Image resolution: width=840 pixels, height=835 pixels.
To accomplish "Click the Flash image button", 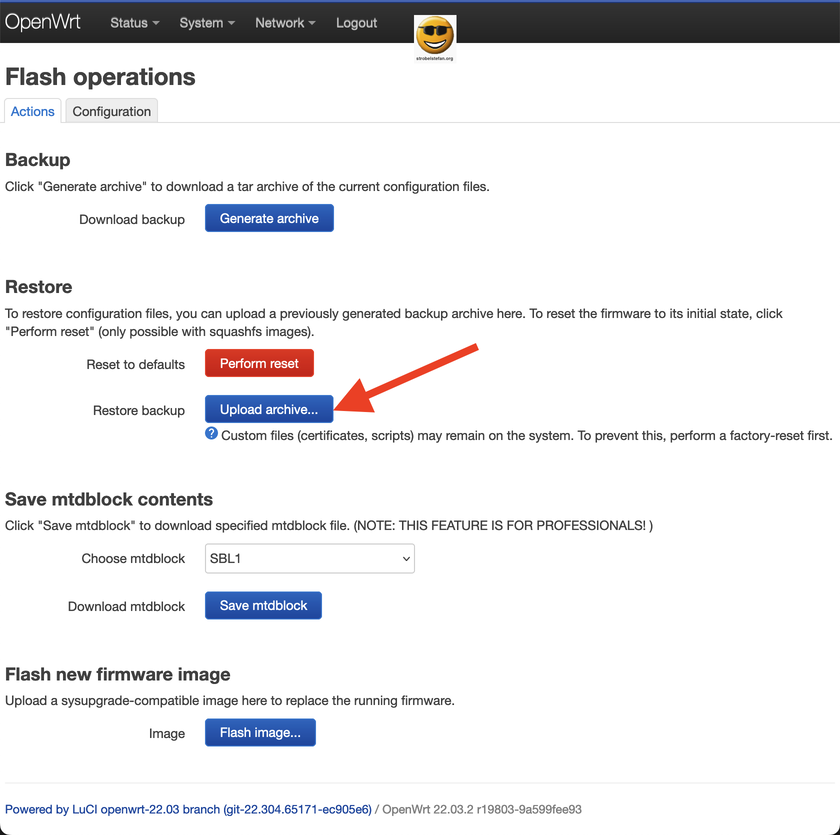I will click(260, 732).
